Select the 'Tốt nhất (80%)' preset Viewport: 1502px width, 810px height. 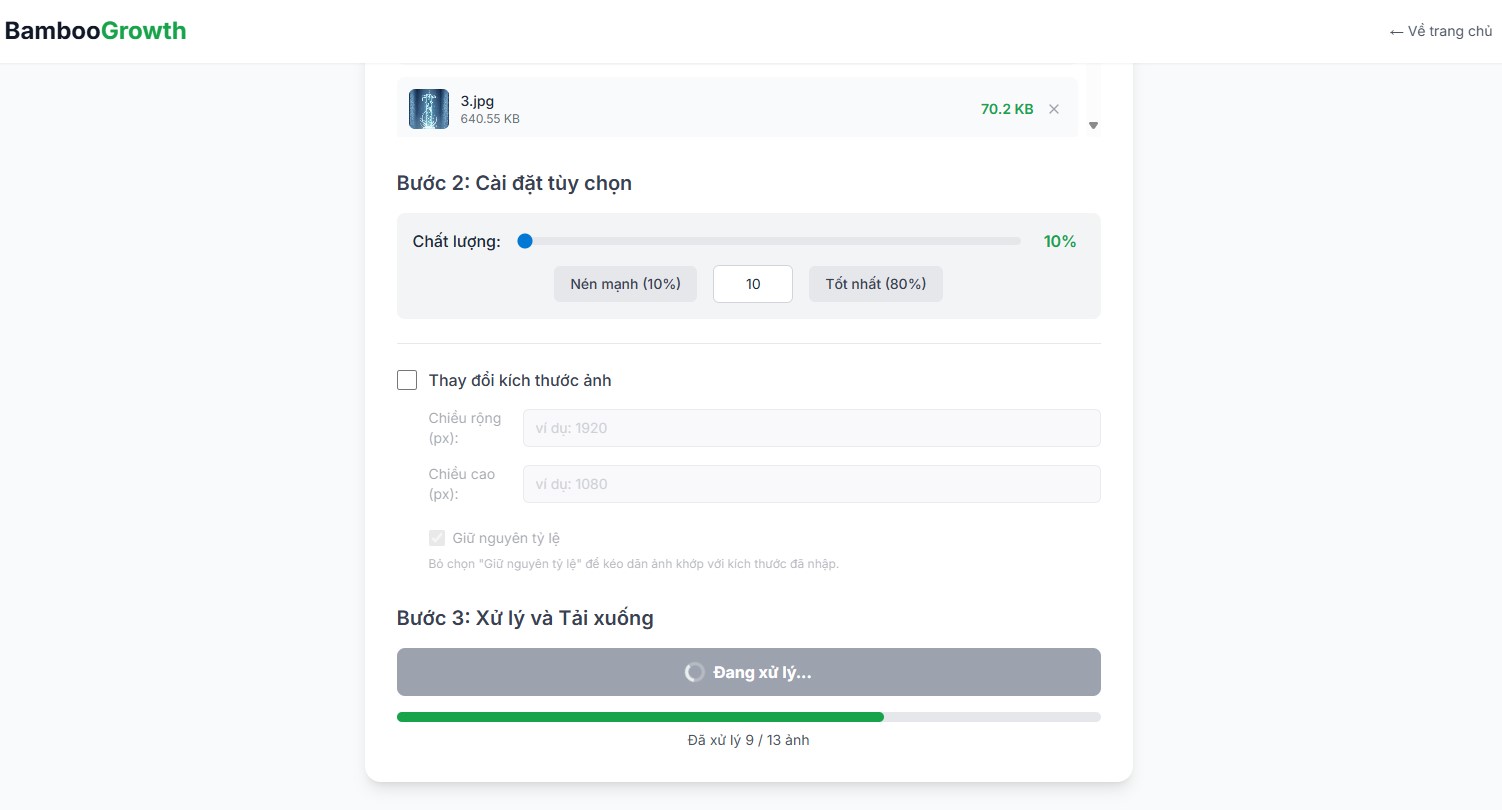pos(876,284)
